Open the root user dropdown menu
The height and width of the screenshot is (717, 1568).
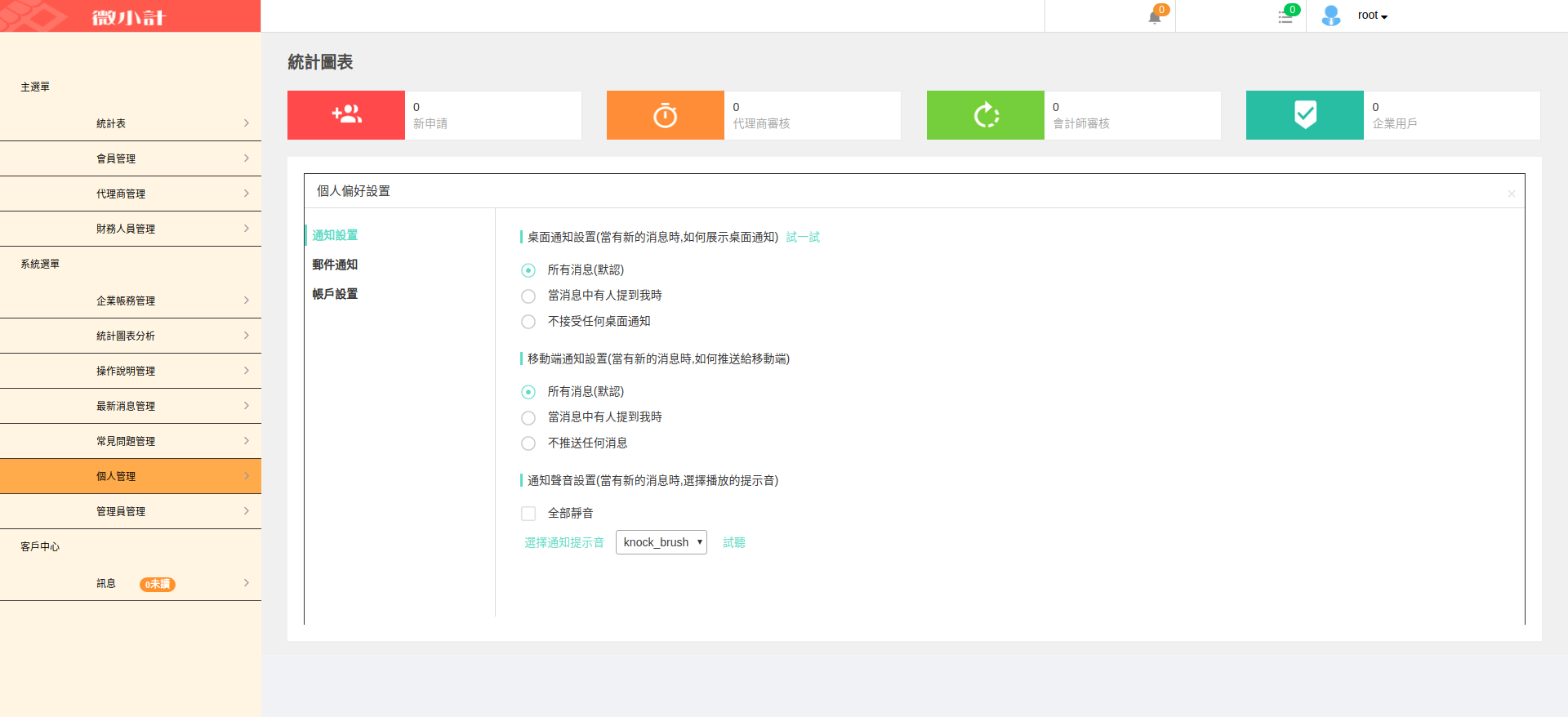(1373, 16)
